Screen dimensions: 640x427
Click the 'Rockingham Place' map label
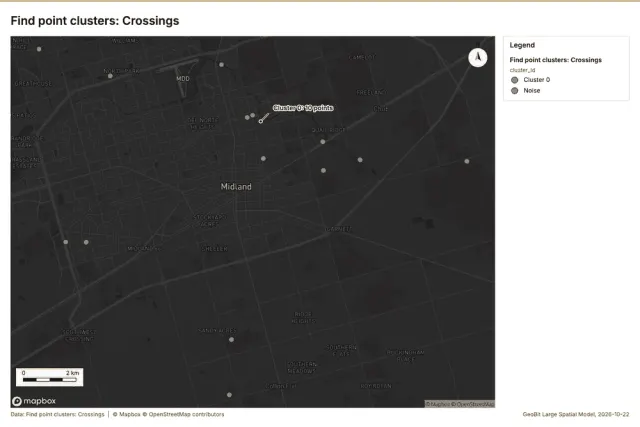[x=406, y=356]
